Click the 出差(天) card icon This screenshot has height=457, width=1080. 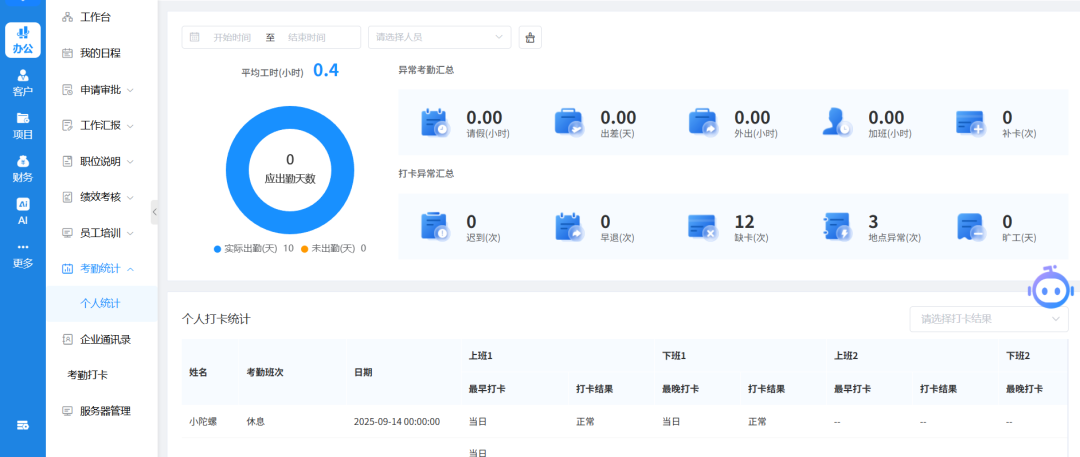coord(568,123)
